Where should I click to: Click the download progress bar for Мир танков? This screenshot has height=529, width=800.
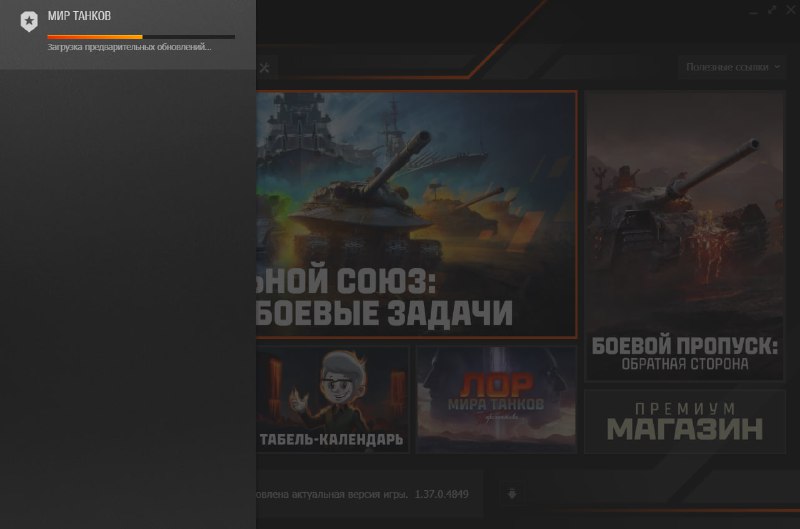point(141,37)
